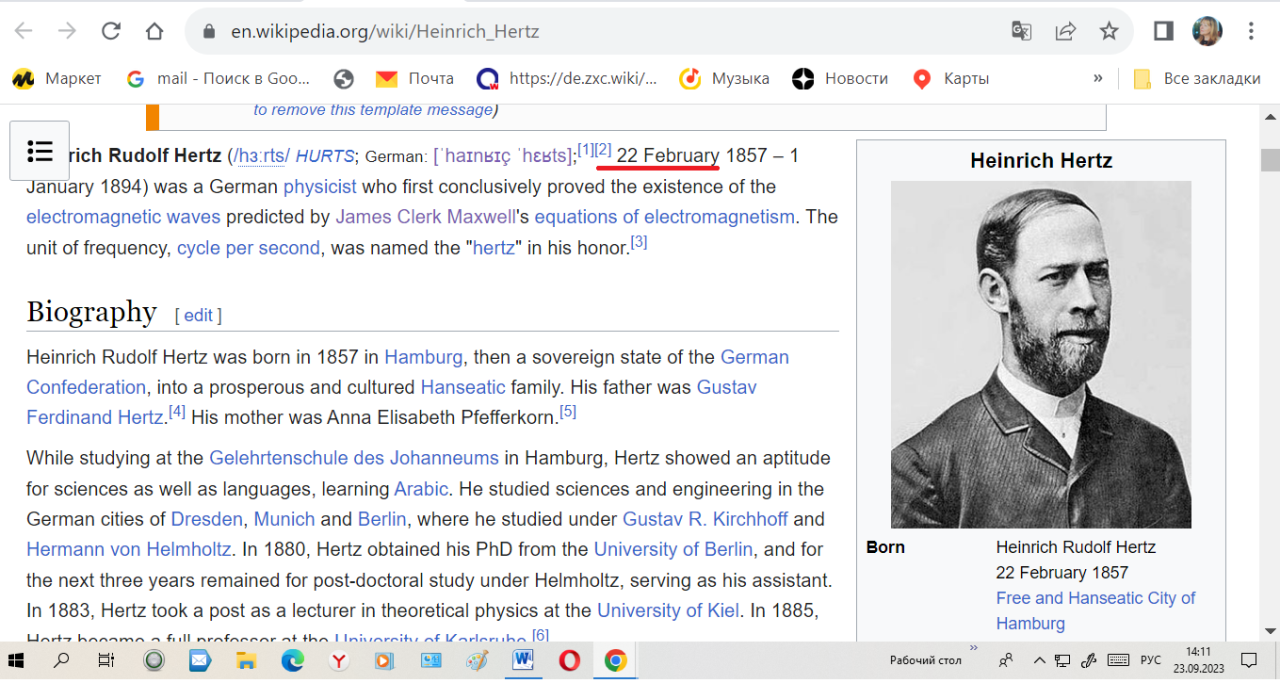Open File Explorer from the taskbar
The height and width of the screenshot is (683, 1280).
tap(246, 660)
